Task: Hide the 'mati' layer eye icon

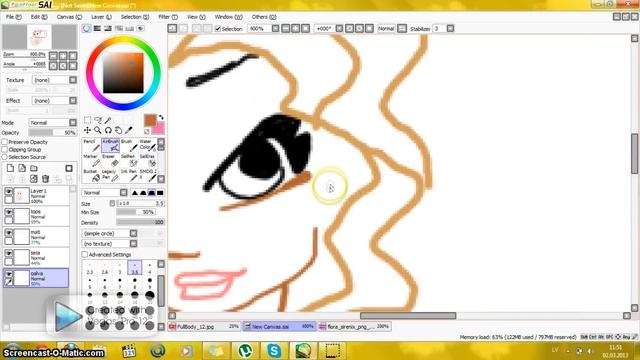Action: [9, 233]
